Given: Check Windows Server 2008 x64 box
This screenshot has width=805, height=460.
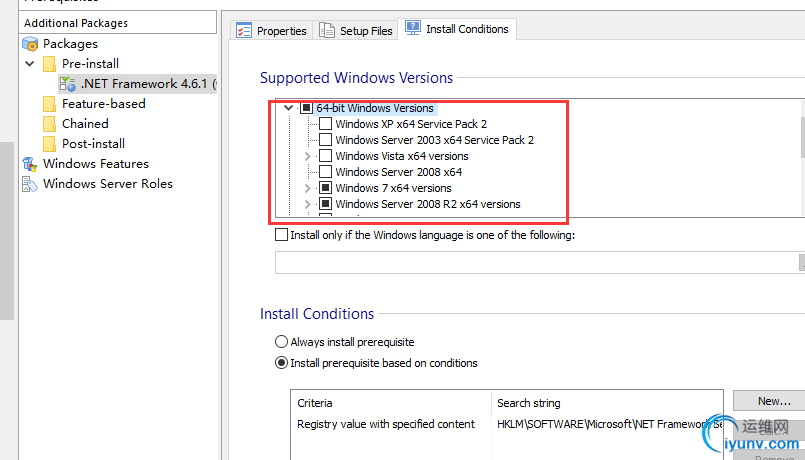Looking at the screenshot, I should click(325, 171).
